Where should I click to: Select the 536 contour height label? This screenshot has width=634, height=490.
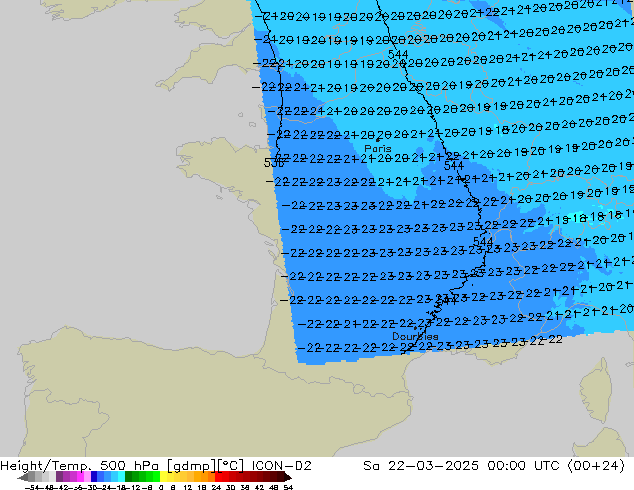[274, 163]
